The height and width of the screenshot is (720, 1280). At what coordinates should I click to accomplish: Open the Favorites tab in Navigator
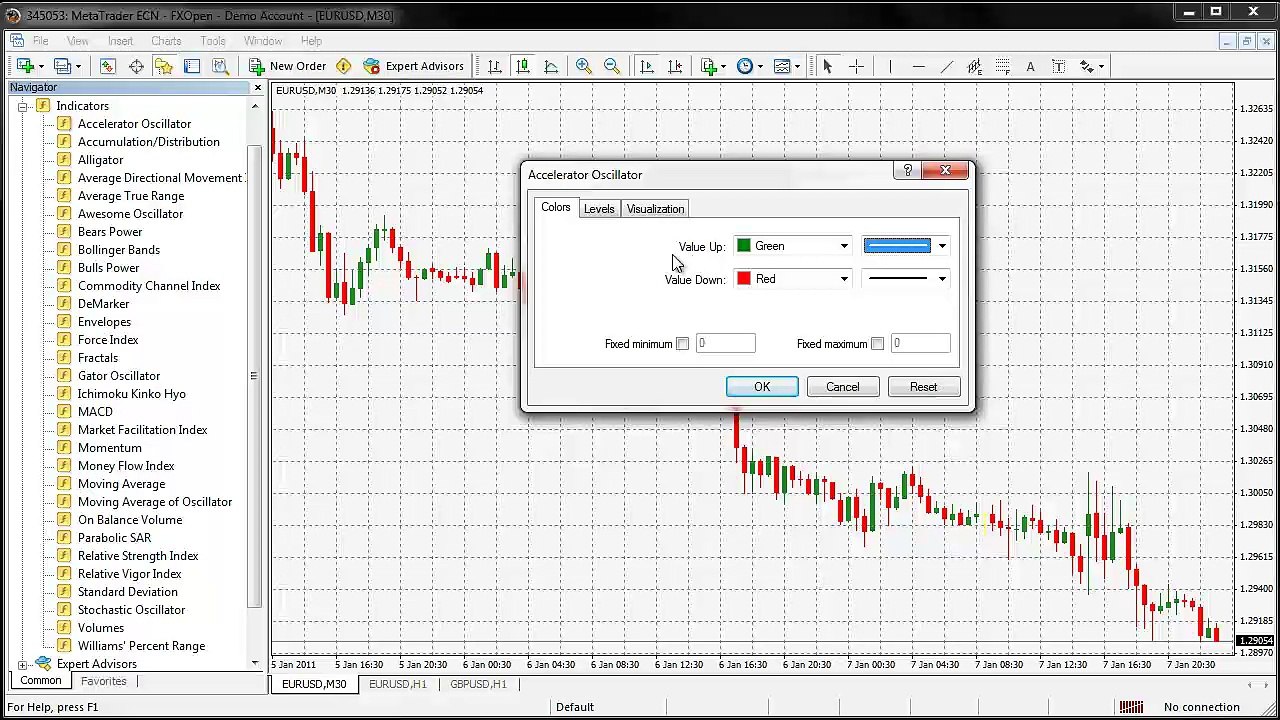(x=104, y=681)
